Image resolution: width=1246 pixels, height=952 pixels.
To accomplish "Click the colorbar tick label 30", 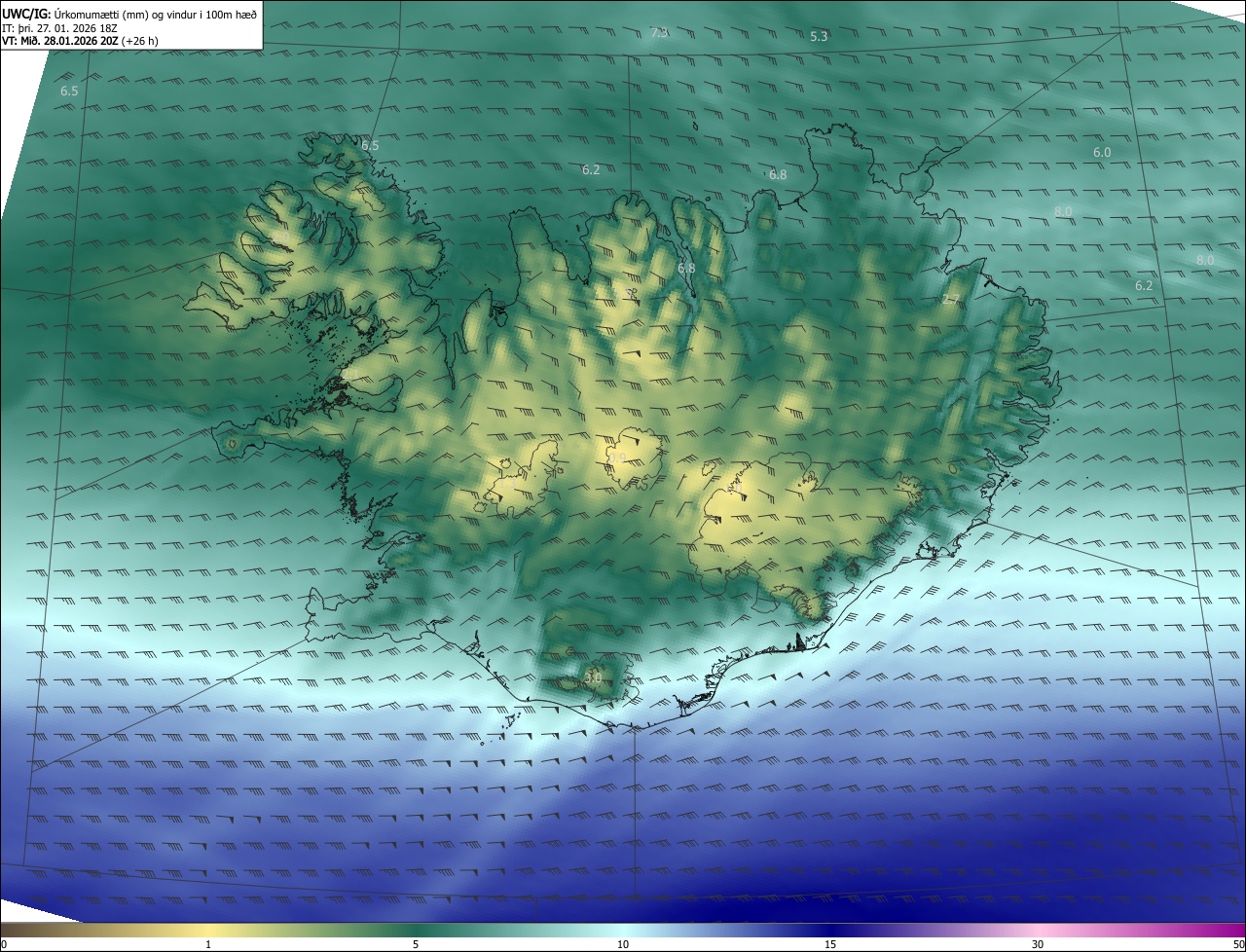I will click(1038, 944).
